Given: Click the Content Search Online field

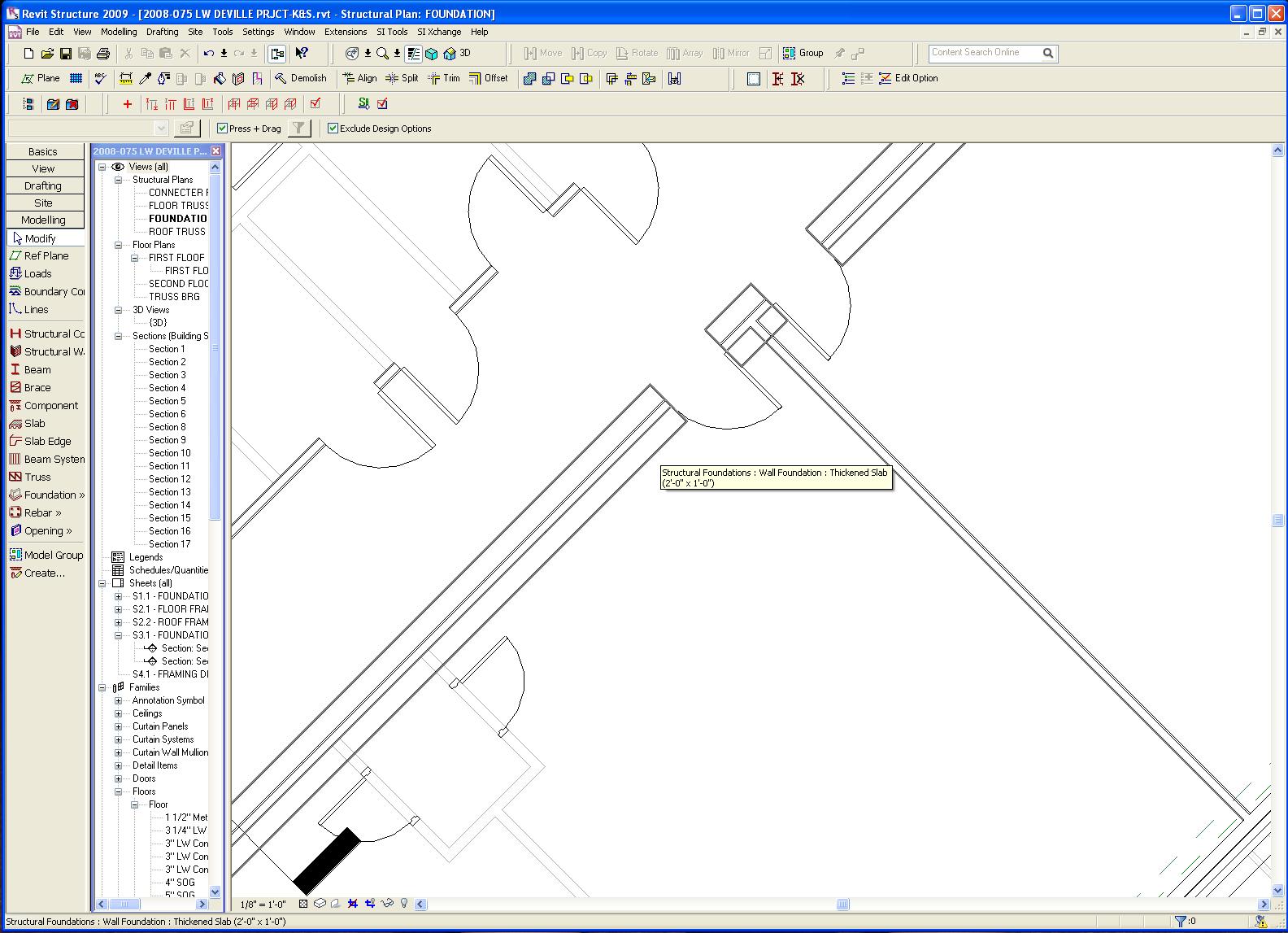Looking at the screenshot, I should 983,53.
